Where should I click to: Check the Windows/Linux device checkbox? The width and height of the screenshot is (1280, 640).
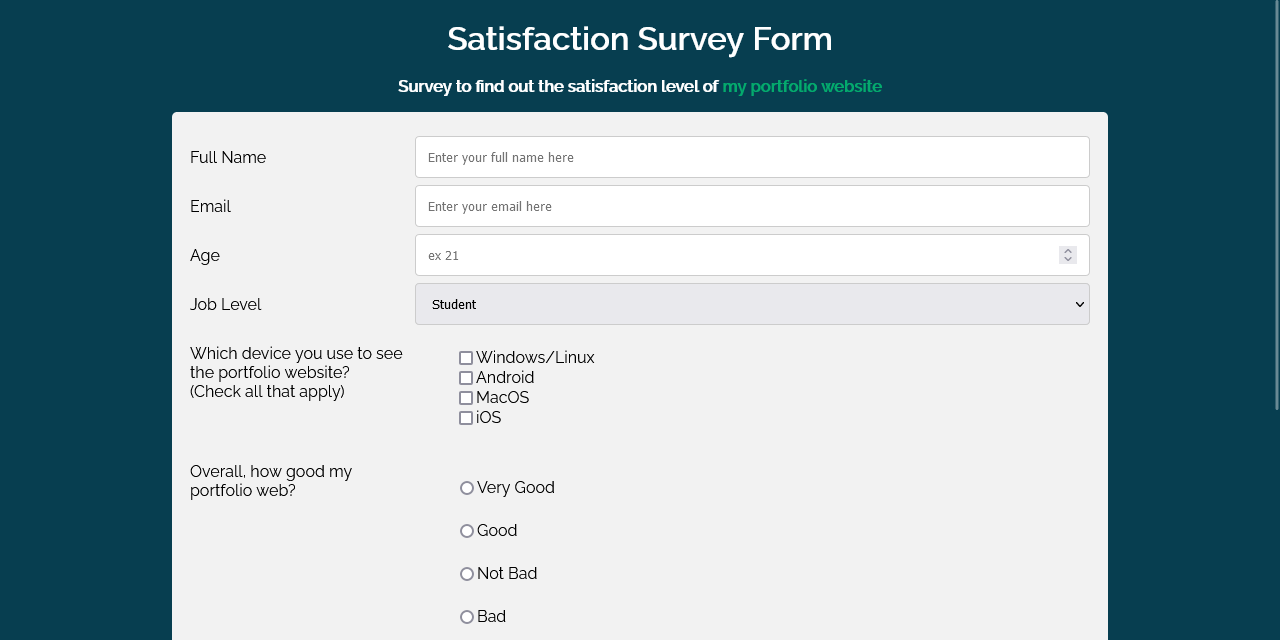click(466, 357)
